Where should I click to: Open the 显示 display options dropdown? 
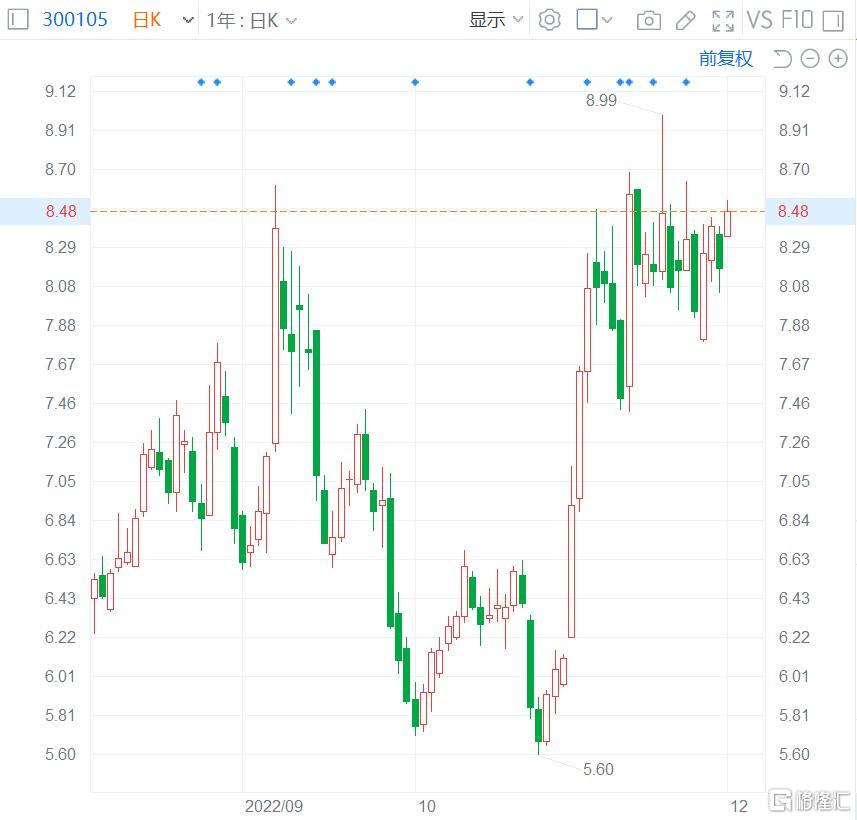[496, 20]
